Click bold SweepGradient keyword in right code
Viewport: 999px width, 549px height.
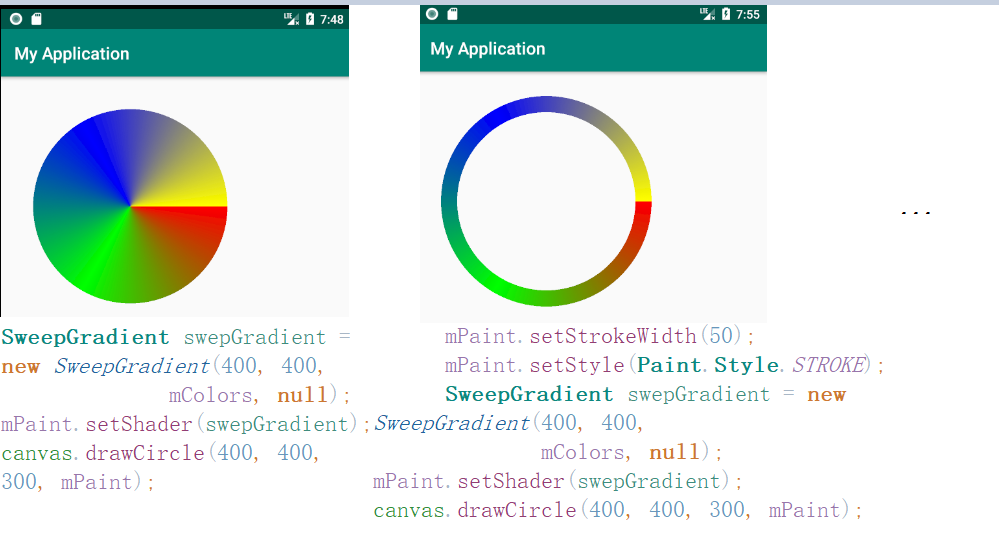[x=529, y=394]
